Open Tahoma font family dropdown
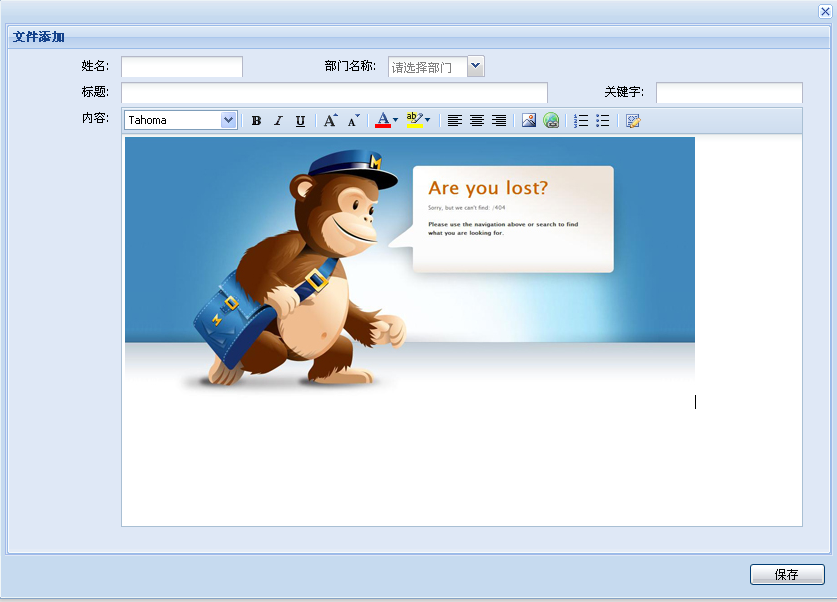Screen dimensions: 837x602 228,120
